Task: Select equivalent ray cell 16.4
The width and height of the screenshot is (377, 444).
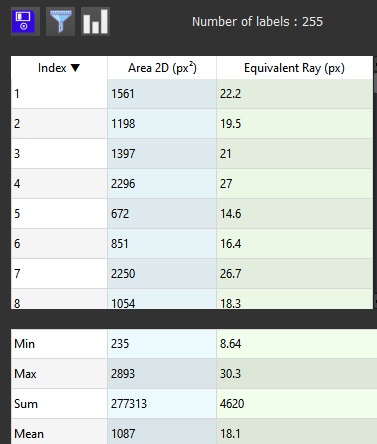Action: (x=295, y=244)
